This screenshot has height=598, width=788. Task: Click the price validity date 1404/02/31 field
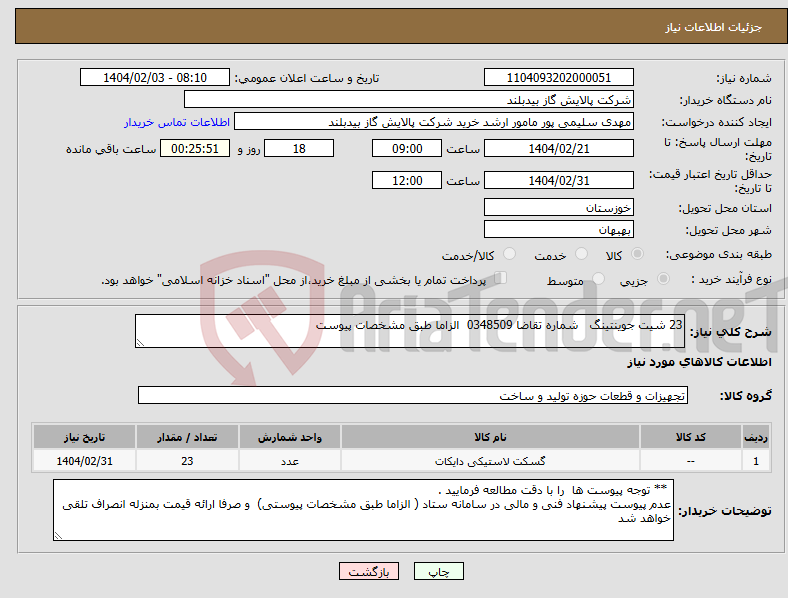pos(559,180)
